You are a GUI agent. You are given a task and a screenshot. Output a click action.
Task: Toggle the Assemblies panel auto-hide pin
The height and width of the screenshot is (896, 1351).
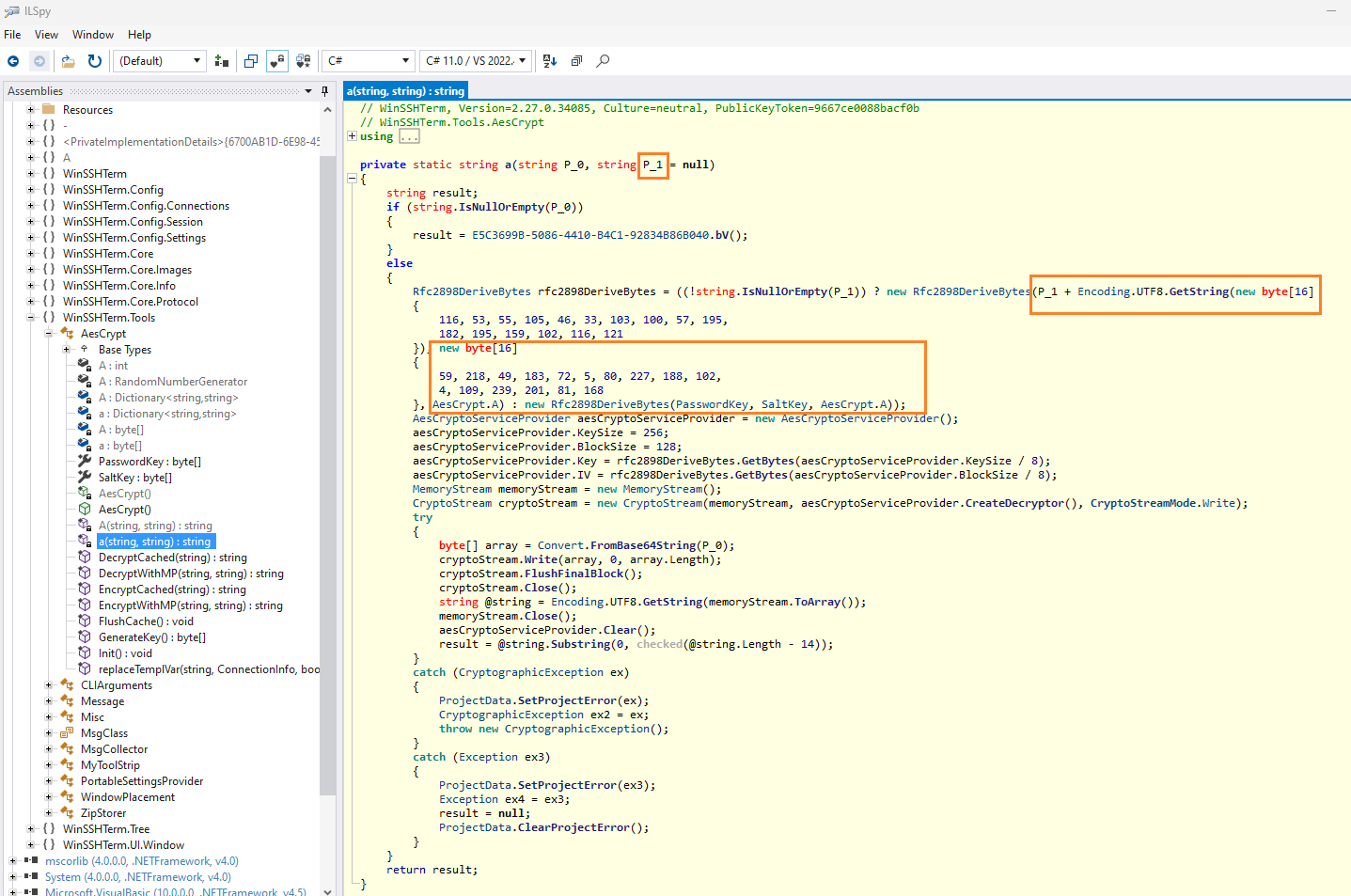pos(325,91)
